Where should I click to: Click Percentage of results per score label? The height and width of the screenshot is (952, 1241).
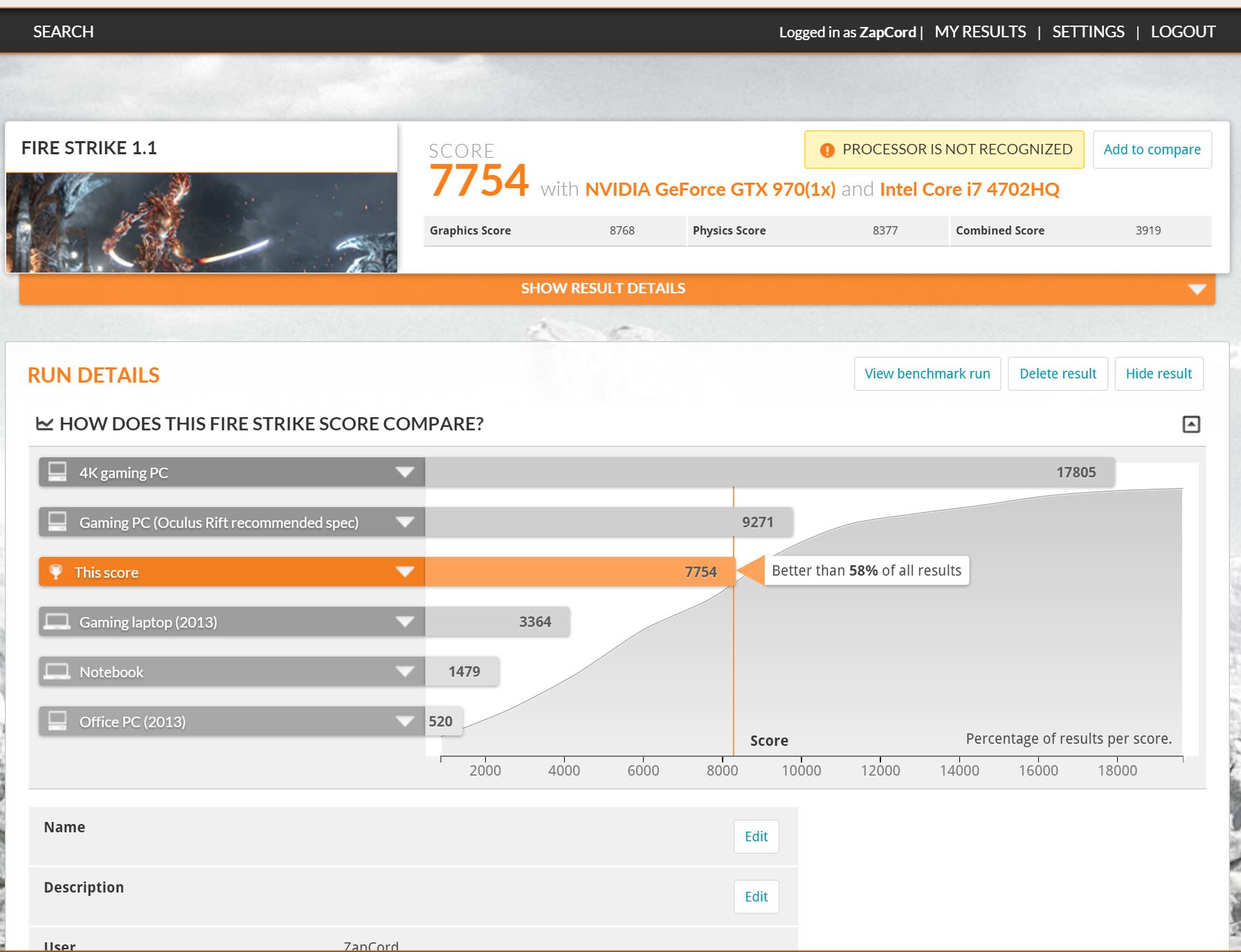click(x=1069, y=739)
